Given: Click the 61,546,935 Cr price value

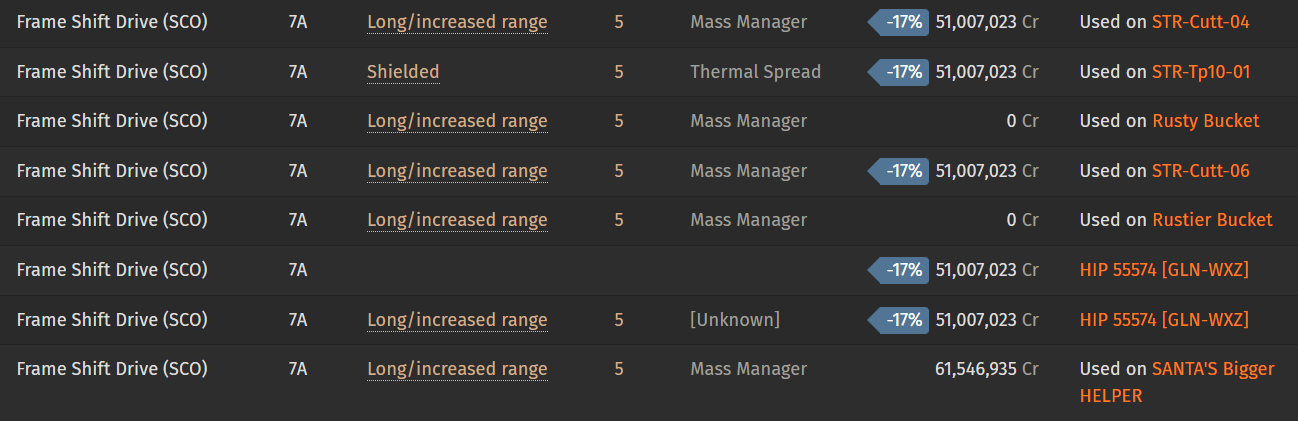Looking at the screenshot, I should (986, 369).
